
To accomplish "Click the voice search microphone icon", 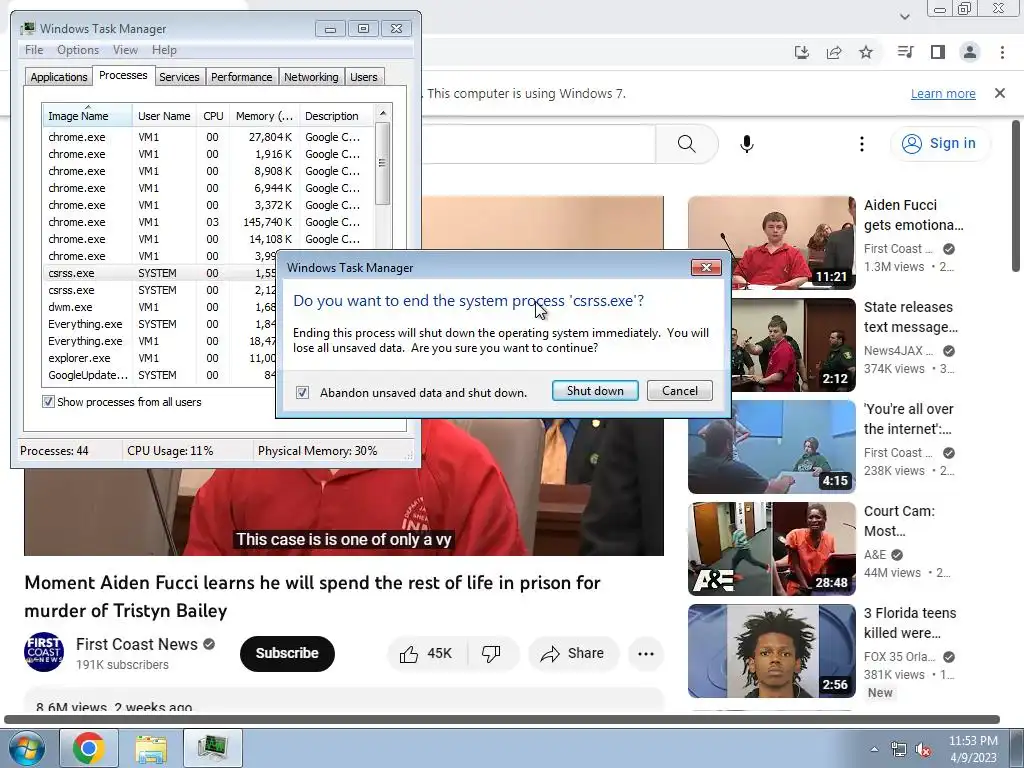I will point(746,144).
